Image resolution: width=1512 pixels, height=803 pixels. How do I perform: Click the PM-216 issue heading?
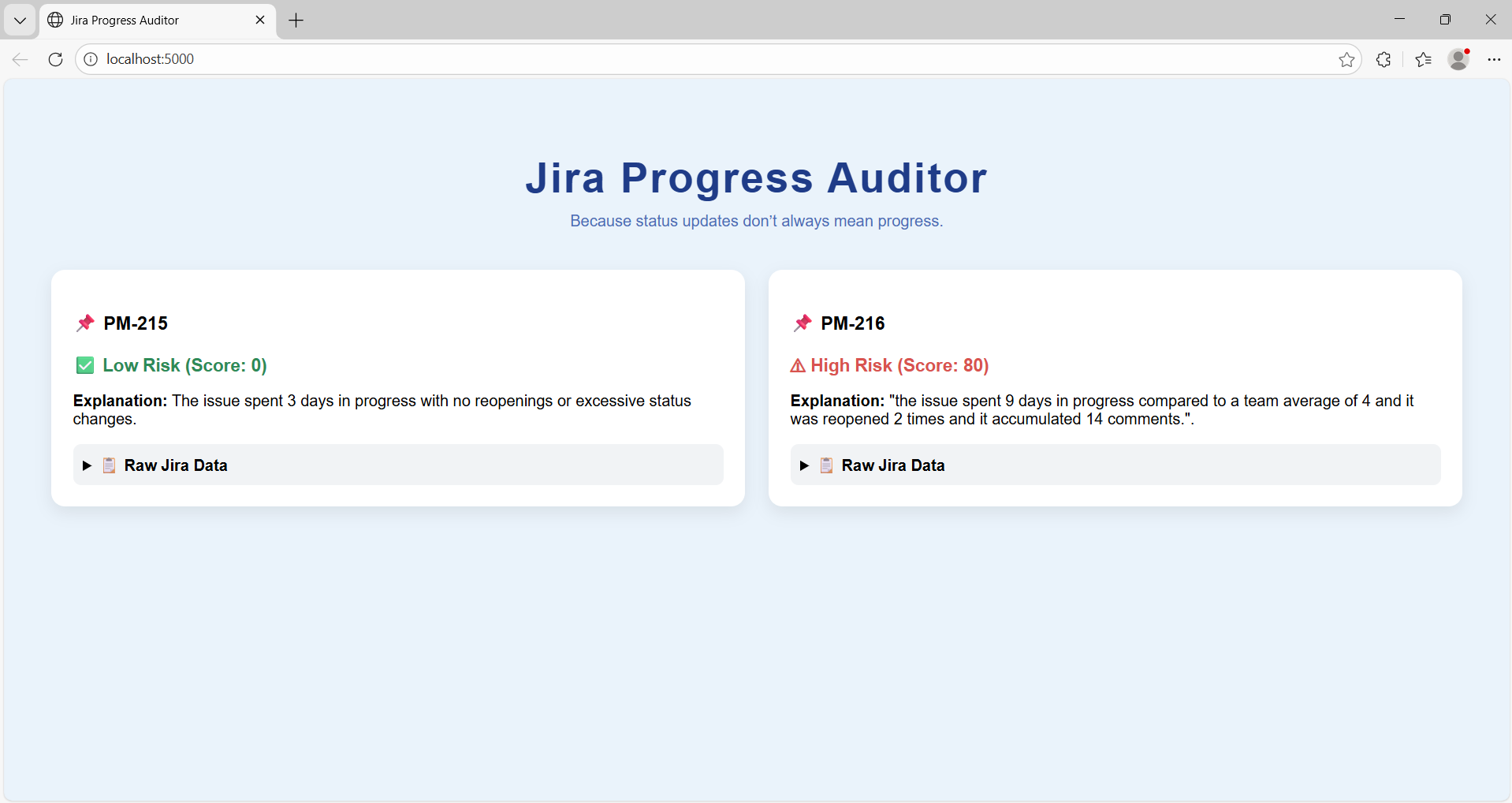click(x=853, y=323)
